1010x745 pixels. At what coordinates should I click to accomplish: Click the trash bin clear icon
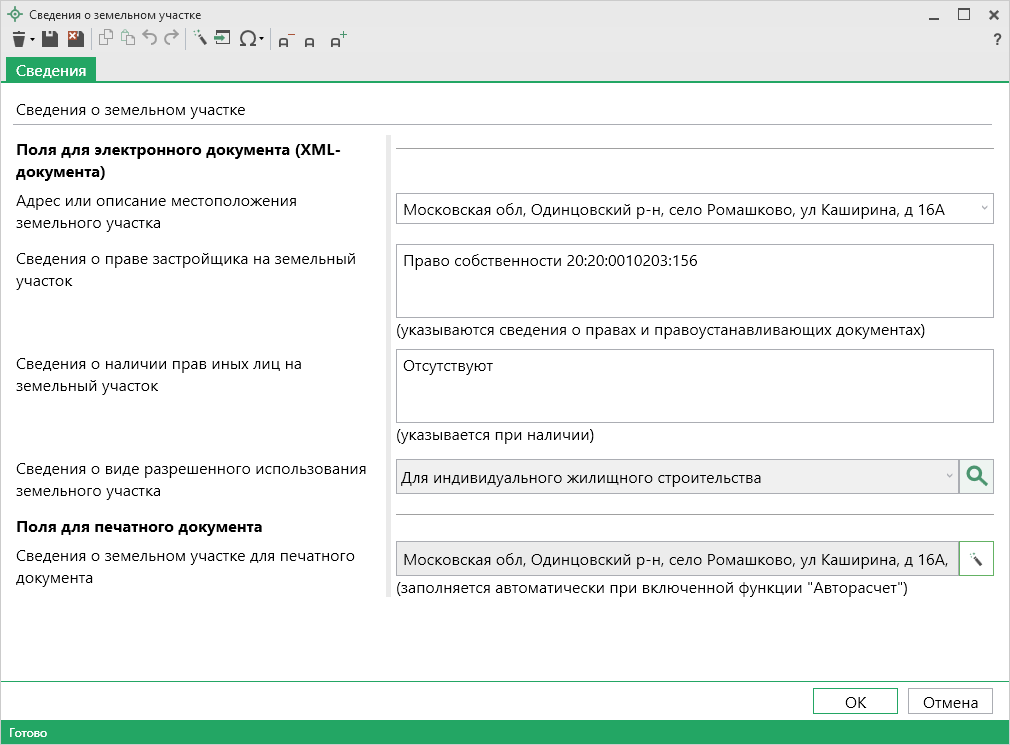click(x=19, y=39)
